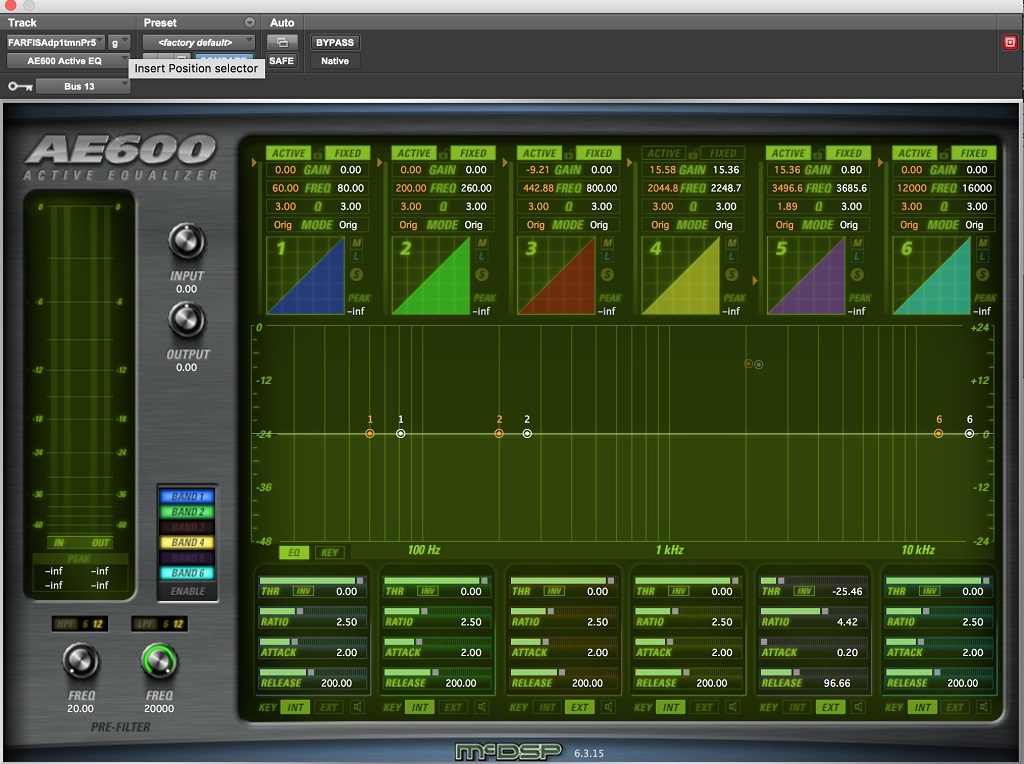Toggle ACTIVE mode on band 1
The image size is (1024, 764).
coord(288,153)
